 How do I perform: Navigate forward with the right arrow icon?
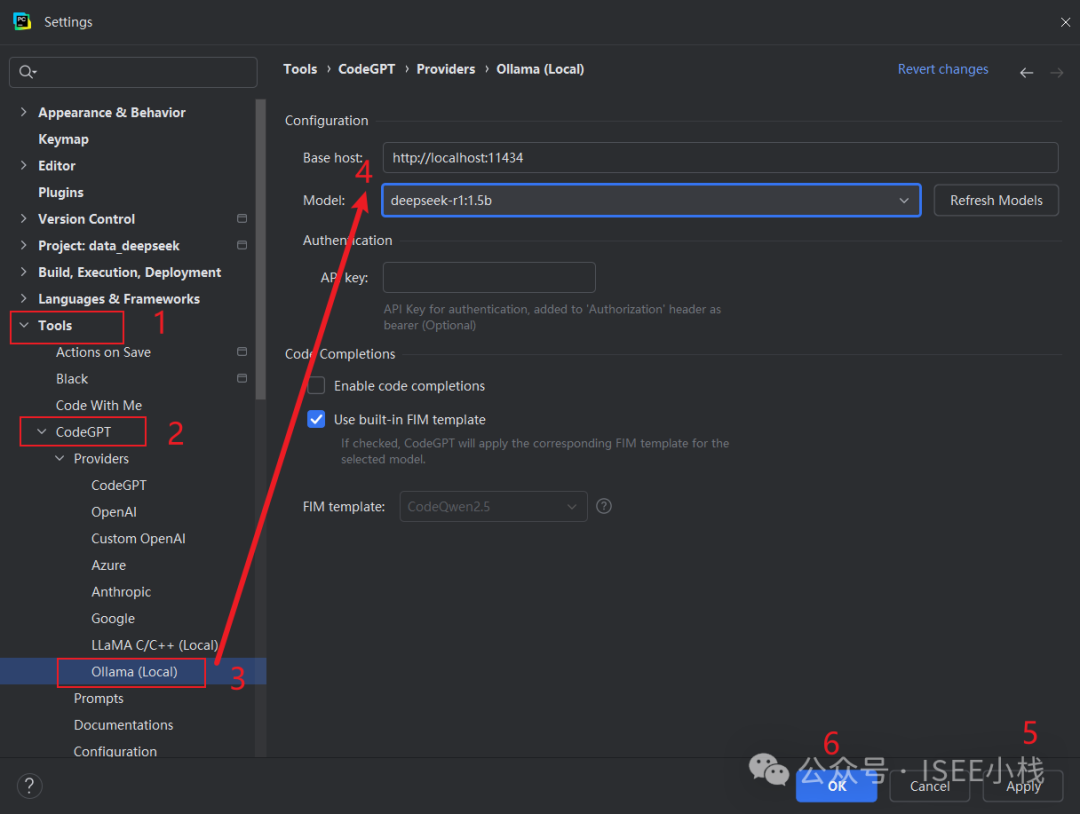[1057, 72]
